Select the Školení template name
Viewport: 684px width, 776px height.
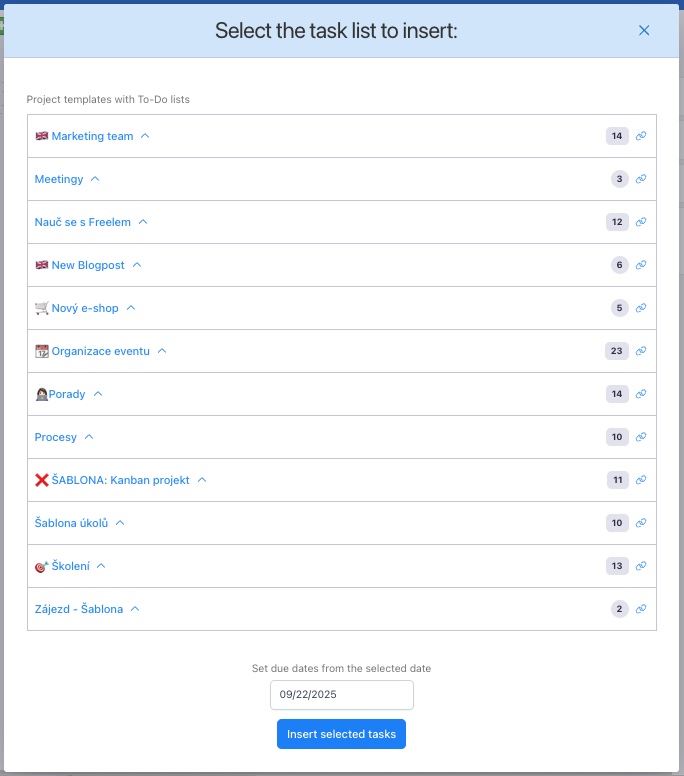tap(71, 566)
